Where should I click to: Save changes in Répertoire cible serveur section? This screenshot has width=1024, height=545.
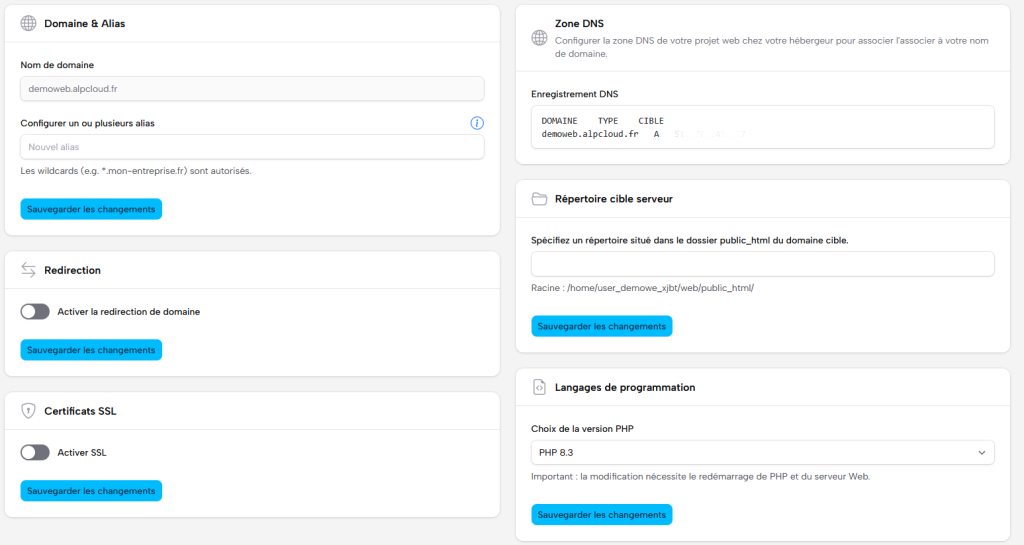(601, 326)
